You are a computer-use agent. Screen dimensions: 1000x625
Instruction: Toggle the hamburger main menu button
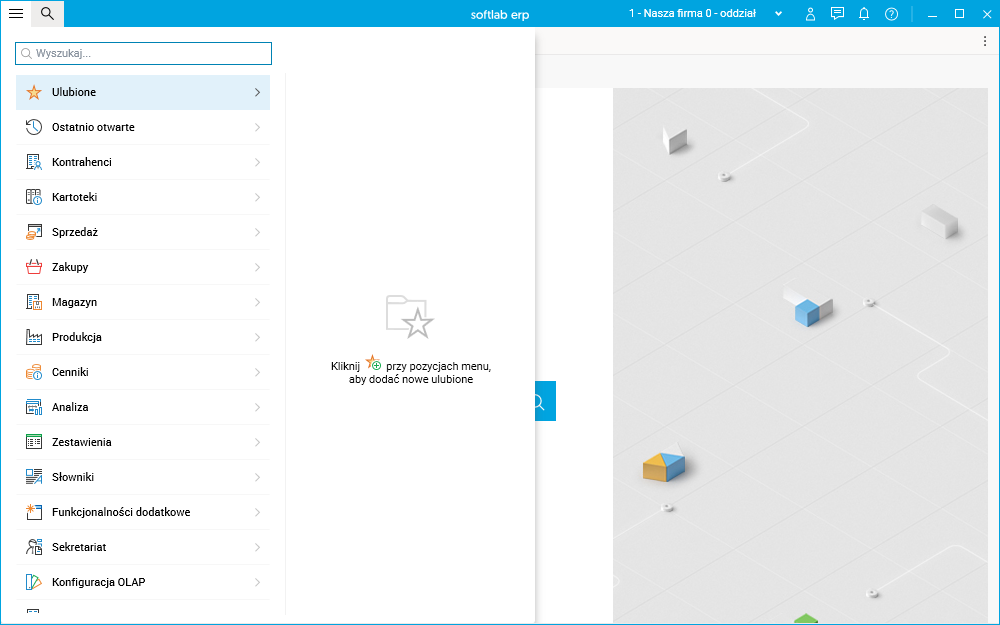(16, 13)
